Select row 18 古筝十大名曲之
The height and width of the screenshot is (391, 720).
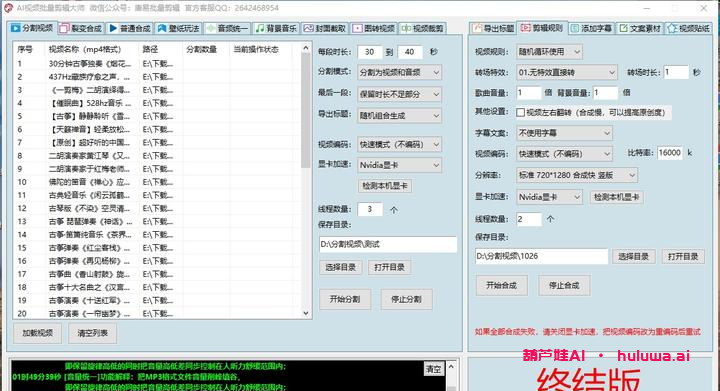point(158,287)
